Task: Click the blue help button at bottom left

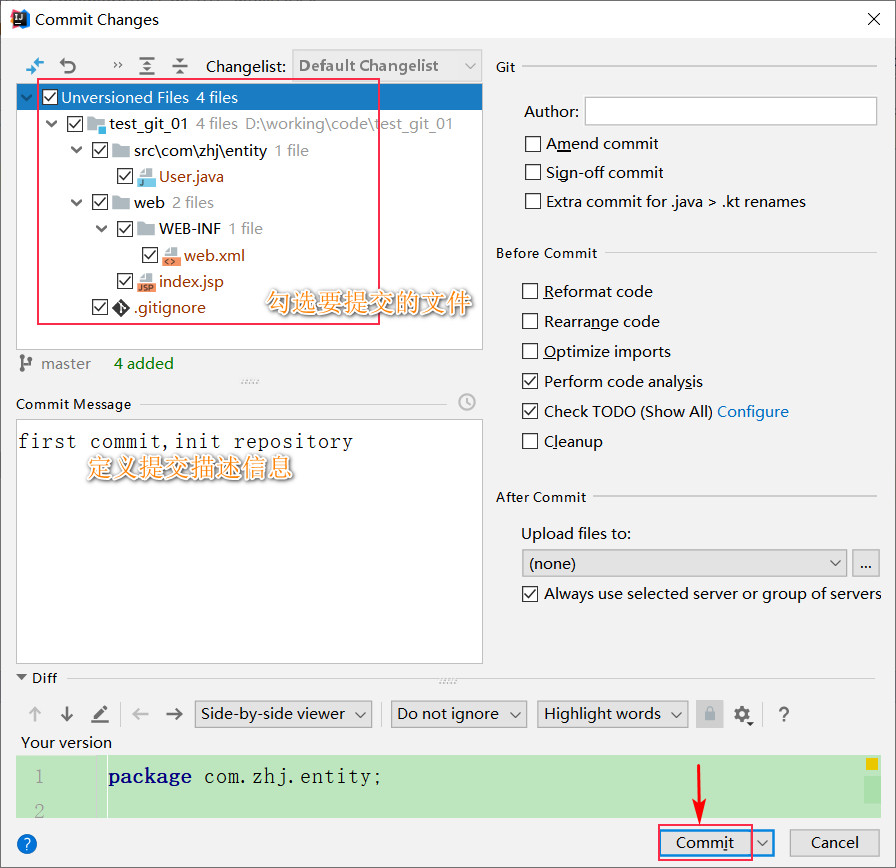Action: click(x=27, y=843)
